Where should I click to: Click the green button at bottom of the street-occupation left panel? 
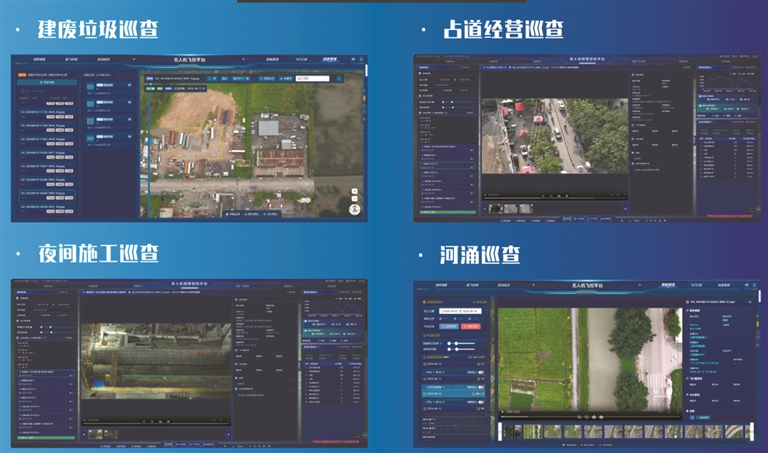click(445, 212)
